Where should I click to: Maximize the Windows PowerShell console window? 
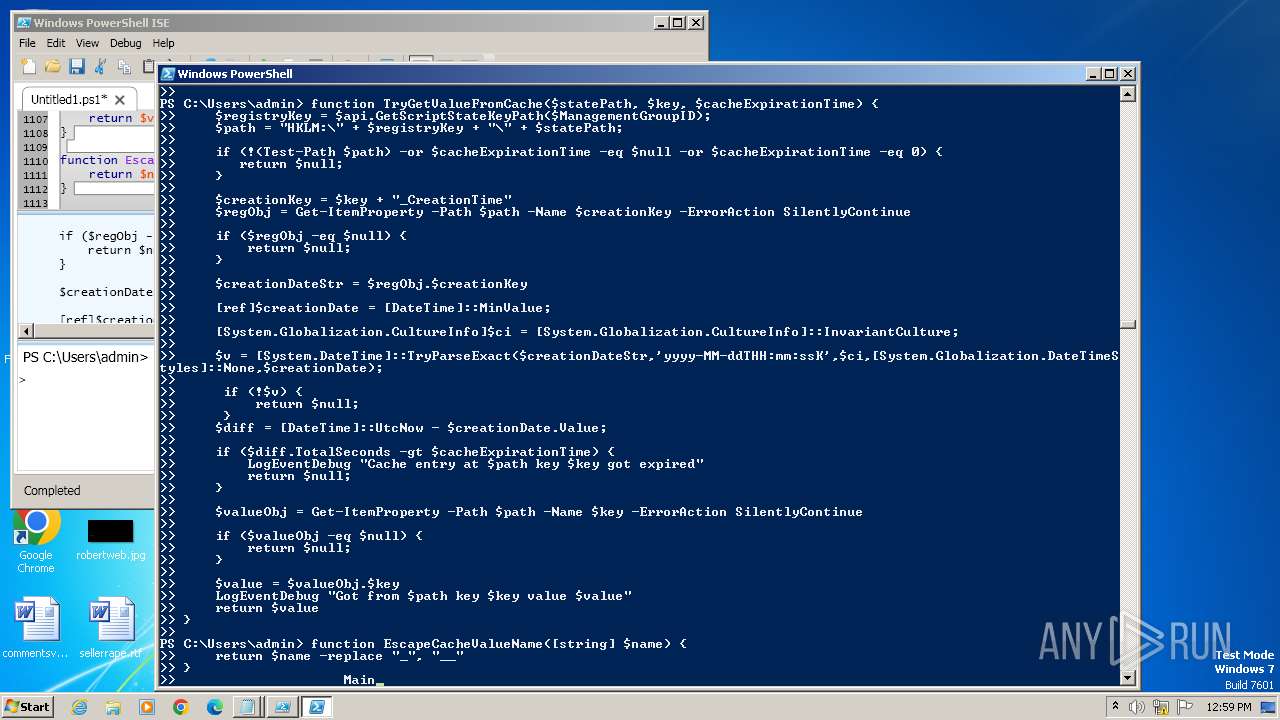pos(1110,74)
